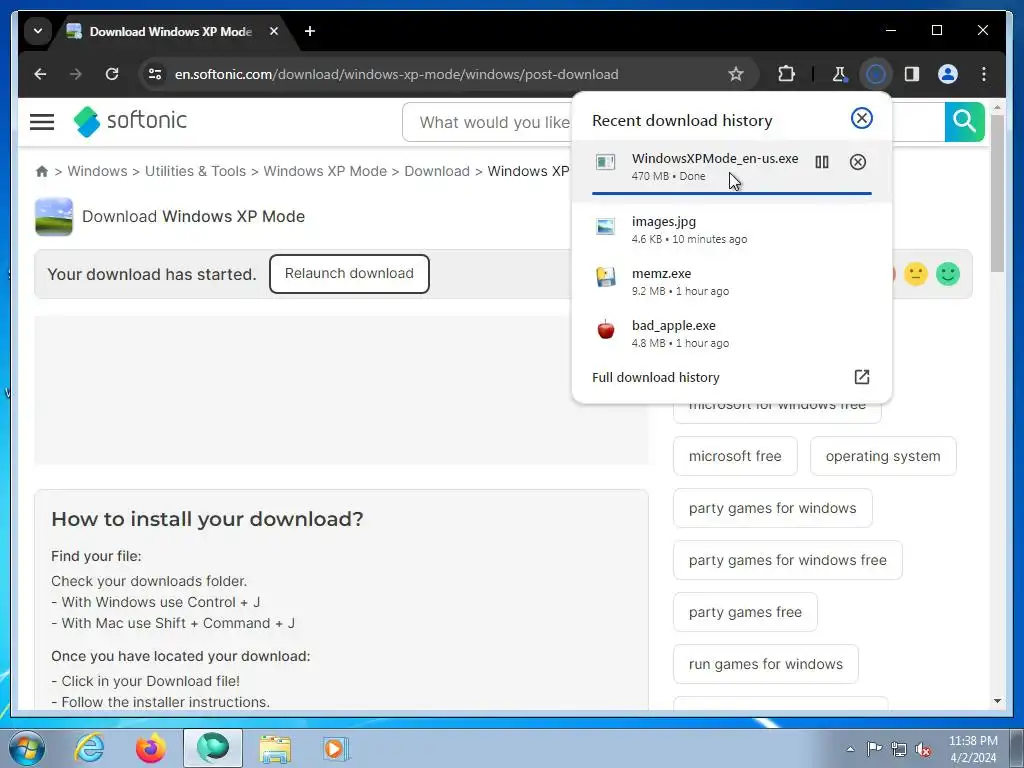Open Download breadcrumb link
Viewport: 1024px width, 768px height.
pyautogui.click(x=437, y=171)
